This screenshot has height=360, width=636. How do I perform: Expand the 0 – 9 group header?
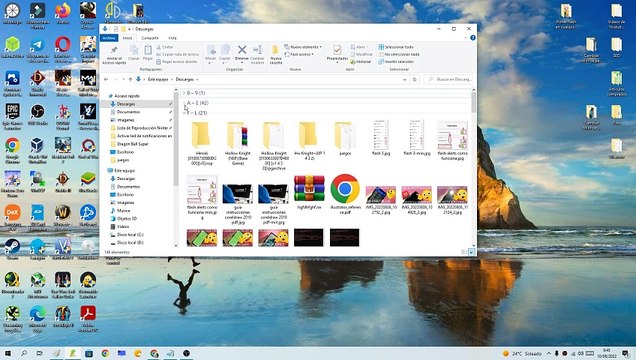coord(325,93)
